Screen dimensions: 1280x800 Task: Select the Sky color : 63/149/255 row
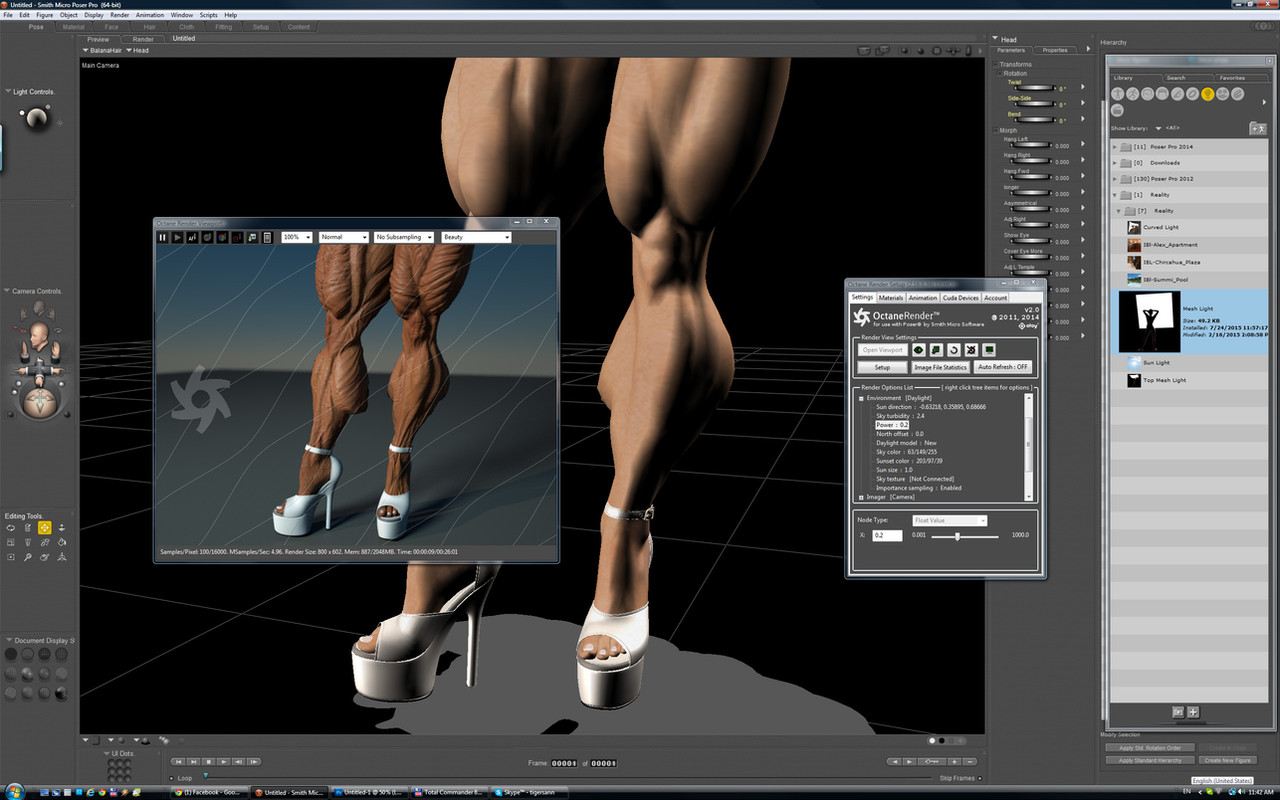tap(907, 452)
